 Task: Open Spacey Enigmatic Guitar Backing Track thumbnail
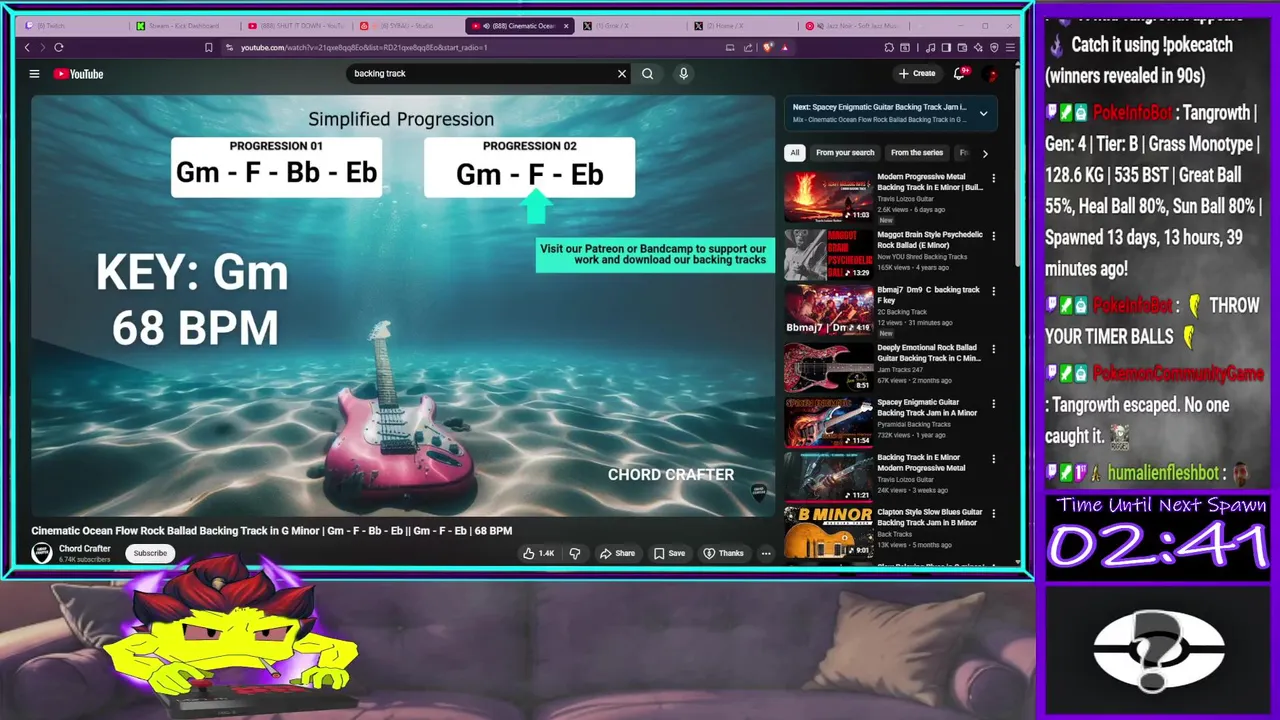[828, 423]
